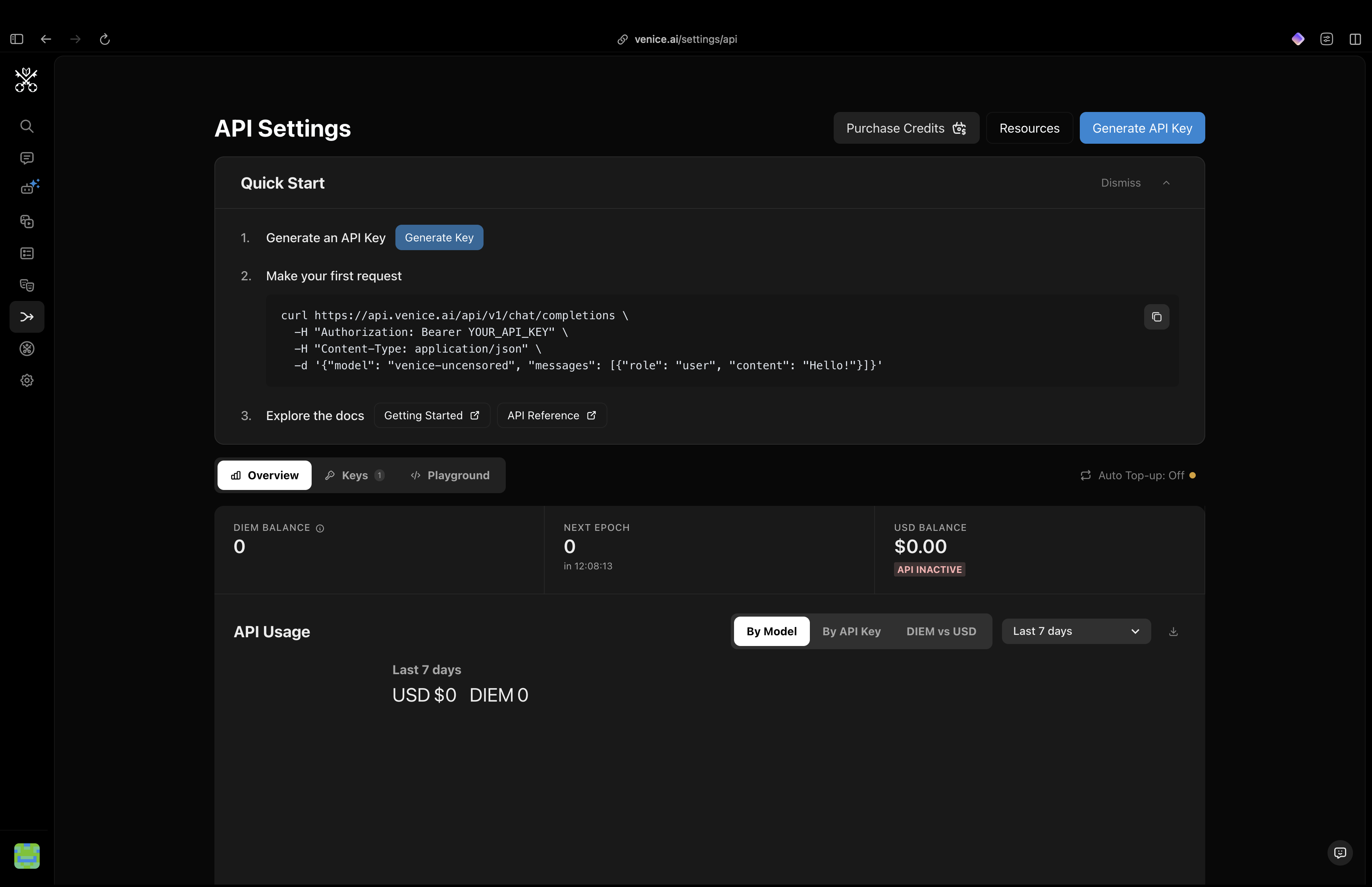1372x887 pixels.
Task: Open search from the sidebar magnifier icon
Action: tap(27, 126)
